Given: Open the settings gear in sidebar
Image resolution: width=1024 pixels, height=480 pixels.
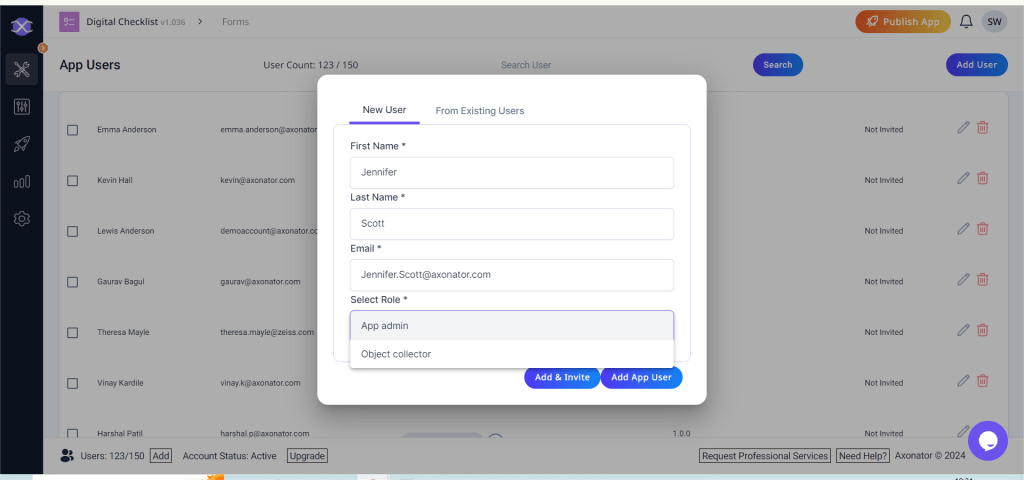Looking at the screenshot, I should pyautogui.click(x=22, y=218).
